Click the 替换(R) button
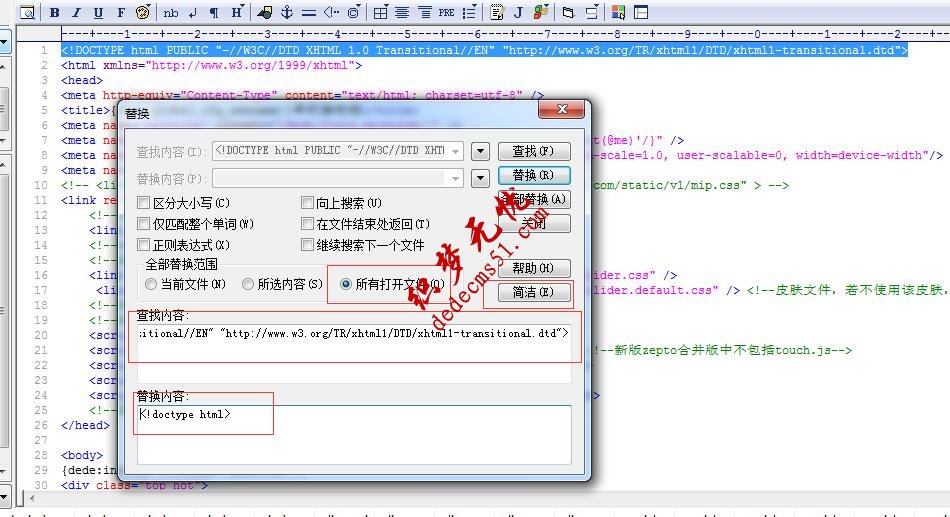950x517 pixels. [x=534, y=175]
